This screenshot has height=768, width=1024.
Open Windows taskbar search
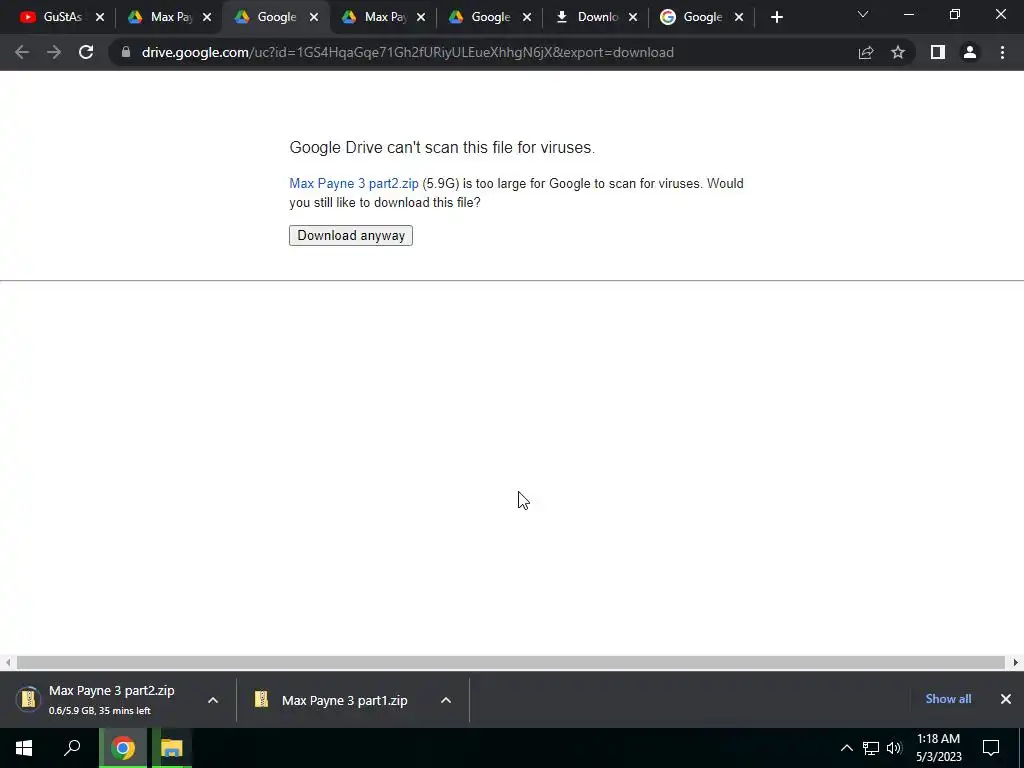pyautogui.click(x=72, y=748)
